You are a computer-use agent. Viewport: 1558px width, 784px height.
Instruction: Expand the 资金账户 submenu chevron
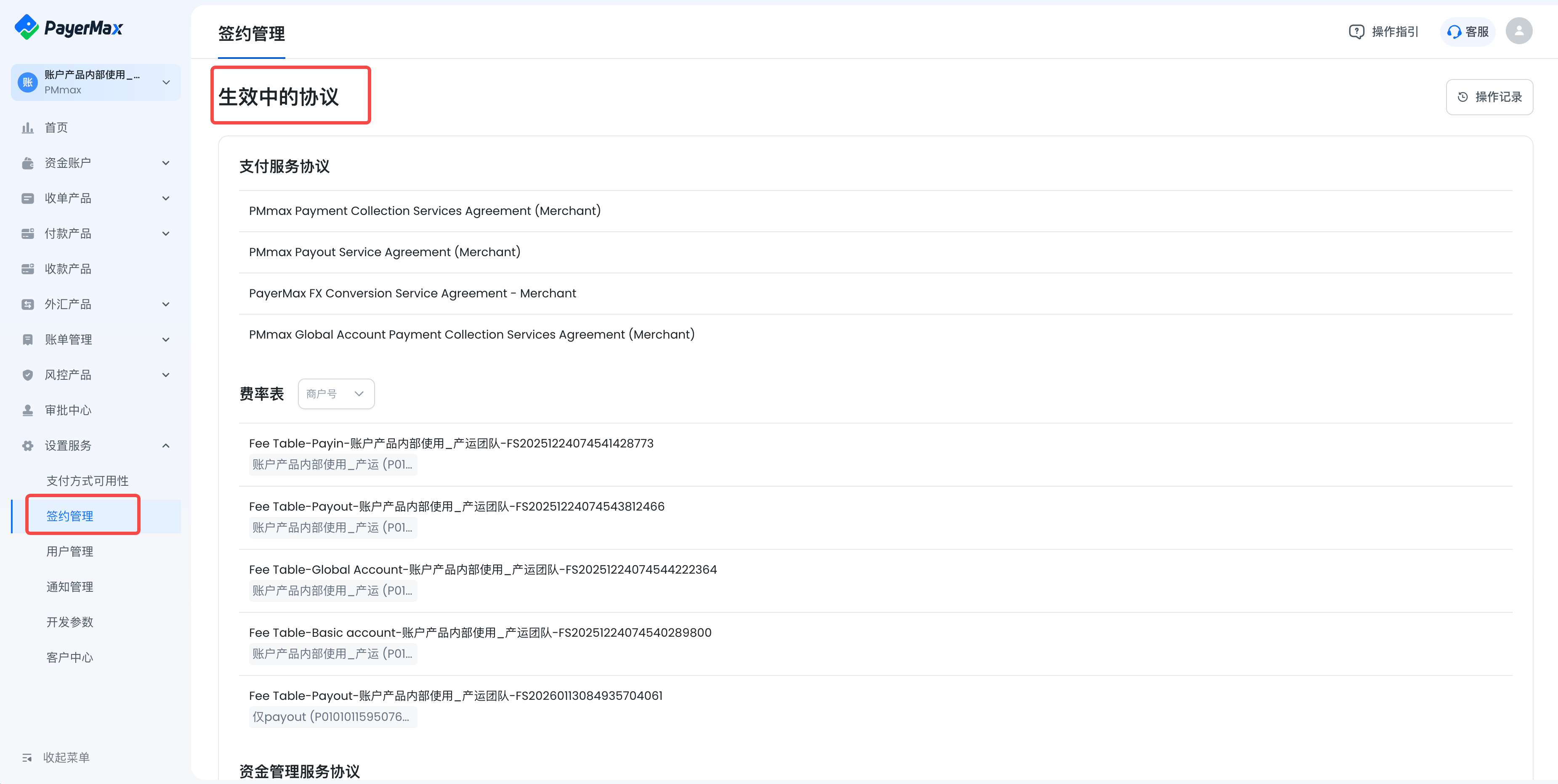(x=166, y=163)
